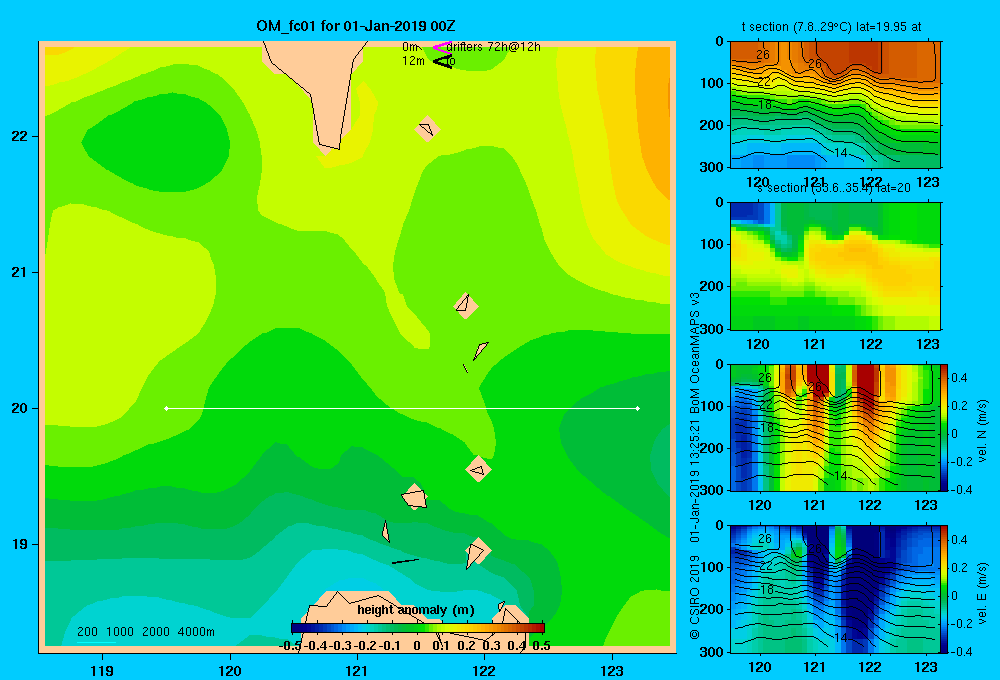Click the '200 1000 2000 4000m' depth legend
Image resolution: width=1000 pixels, height=680 pixels.
click(x=145, y=632)
